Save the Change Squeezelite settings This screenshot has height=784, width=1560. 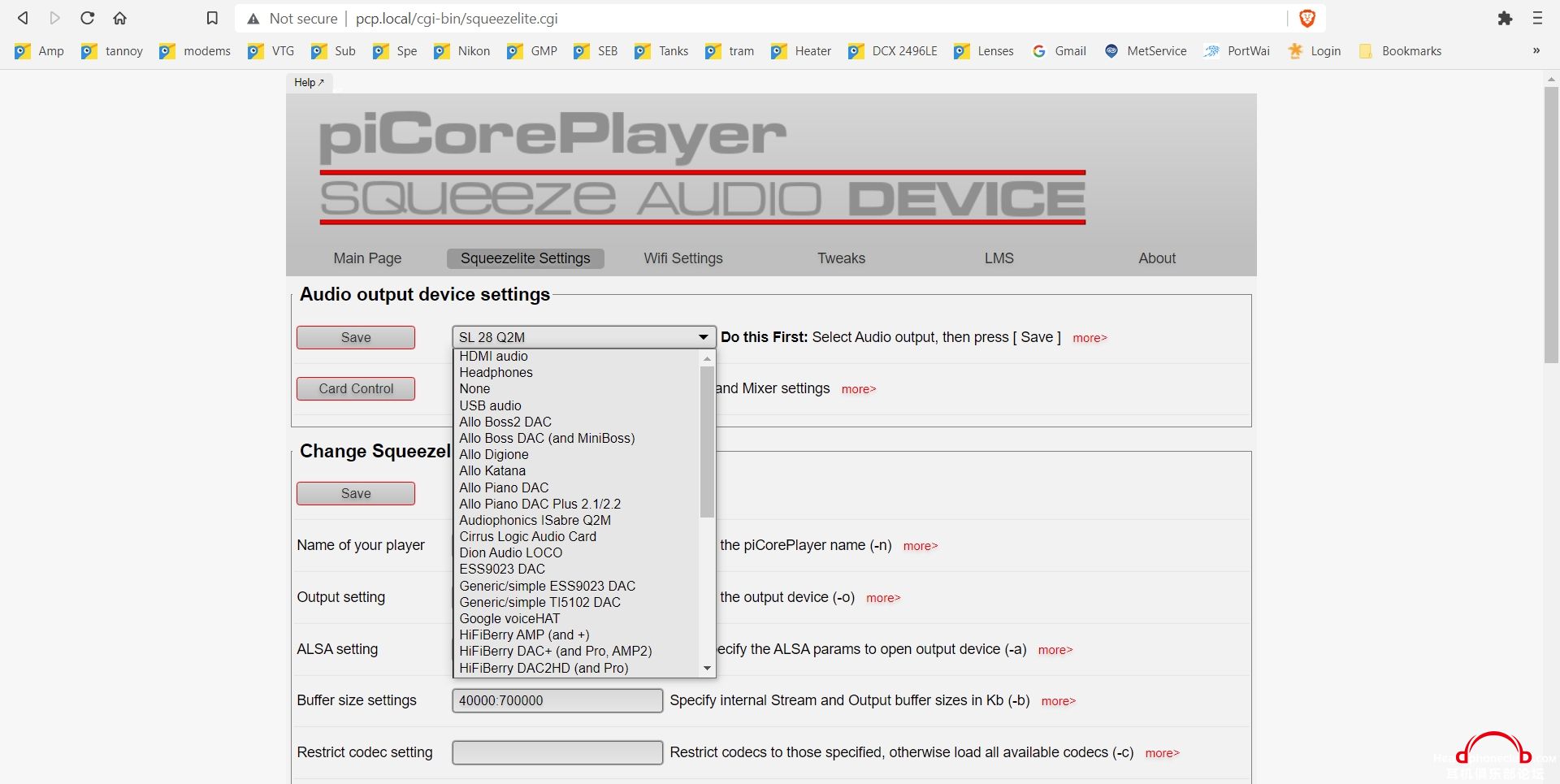(x=356, y=493)
